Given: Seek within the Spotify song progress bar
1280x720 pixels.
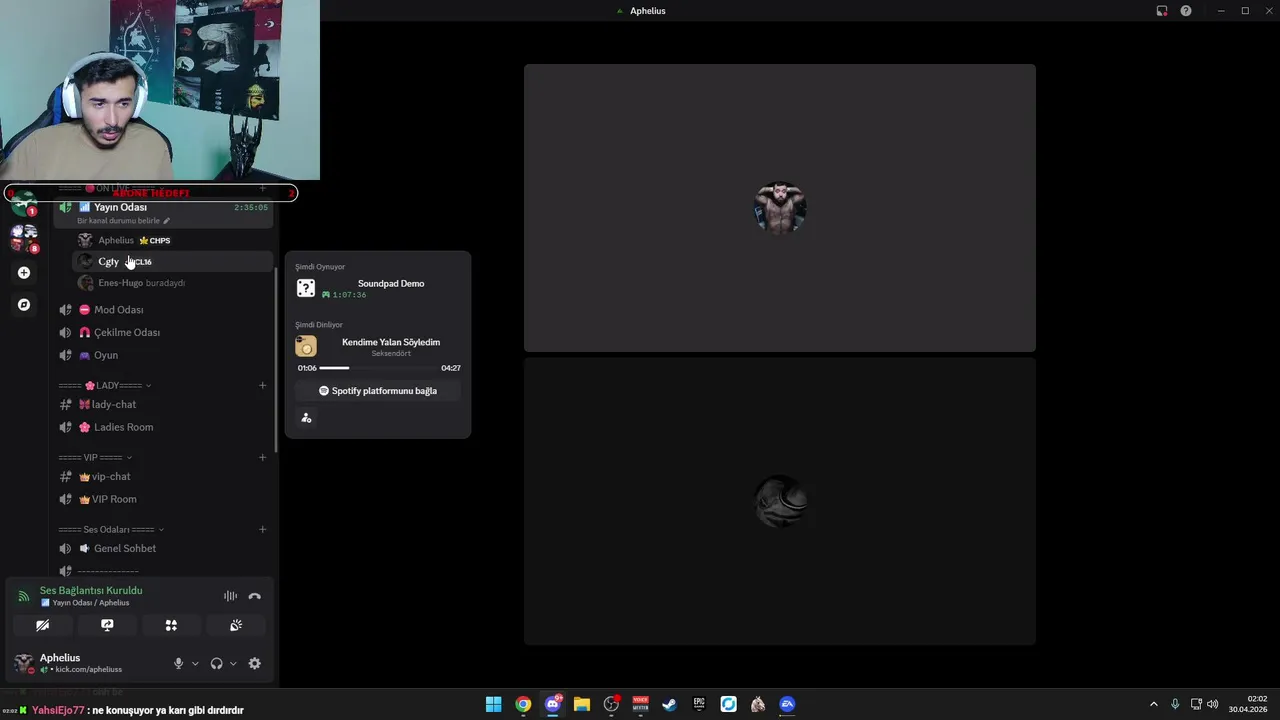Looking at the screenshot, I should point(378,368).
